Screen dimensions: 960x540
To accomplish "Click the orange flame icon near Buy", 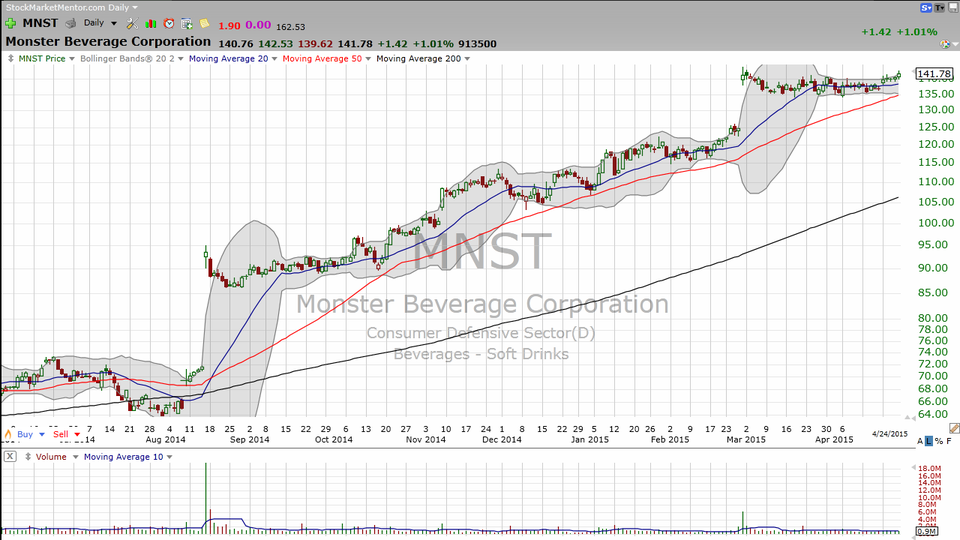I will (x=8, y=434).
